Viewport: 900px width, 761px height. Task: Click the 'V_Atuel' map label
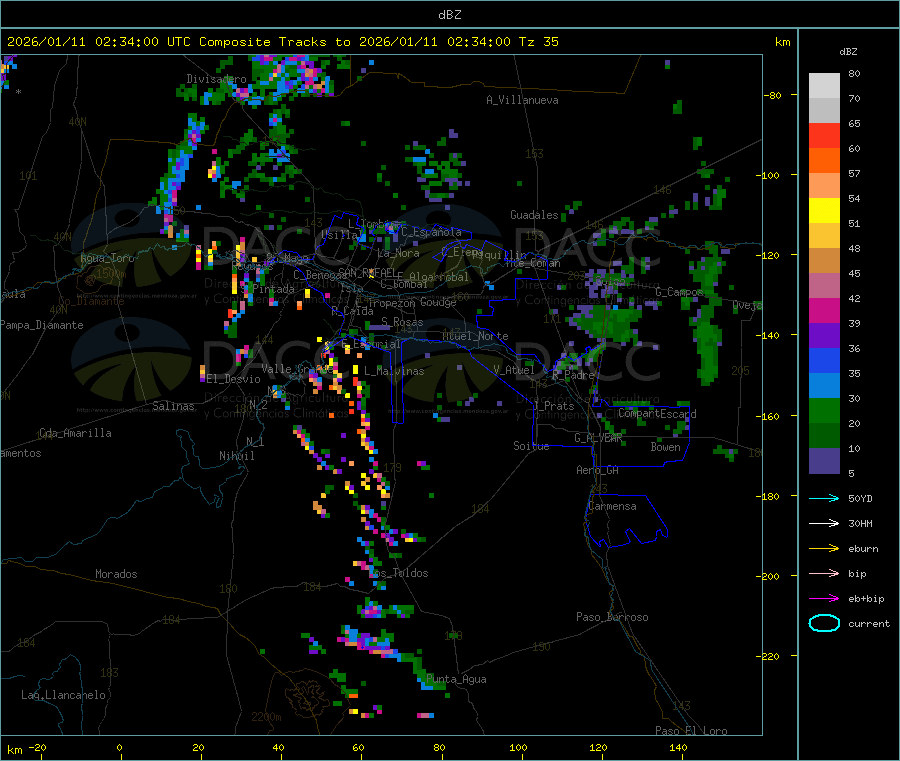pyautogui.click(x=513, y=370)
